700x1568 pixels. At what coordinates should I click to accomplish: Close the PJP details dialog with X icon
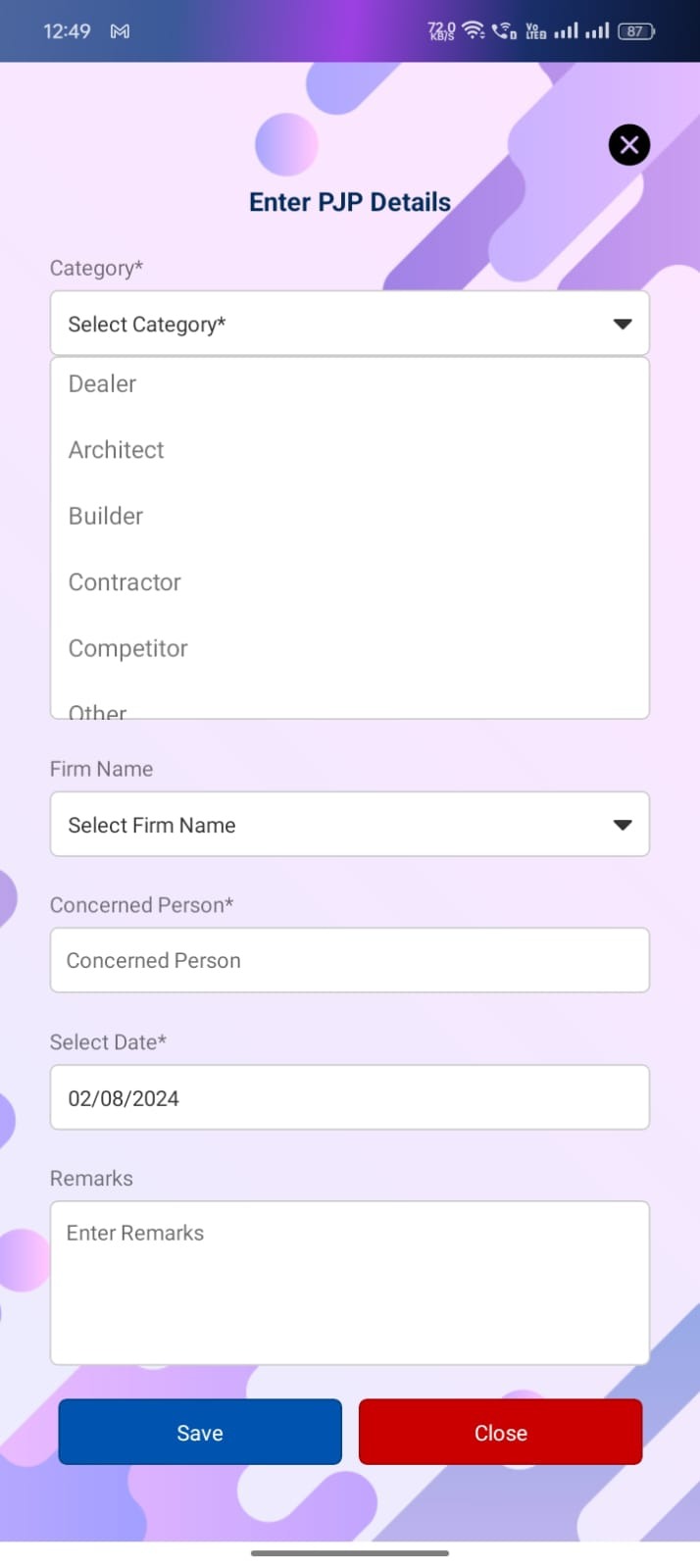click(x=628, y=145)
